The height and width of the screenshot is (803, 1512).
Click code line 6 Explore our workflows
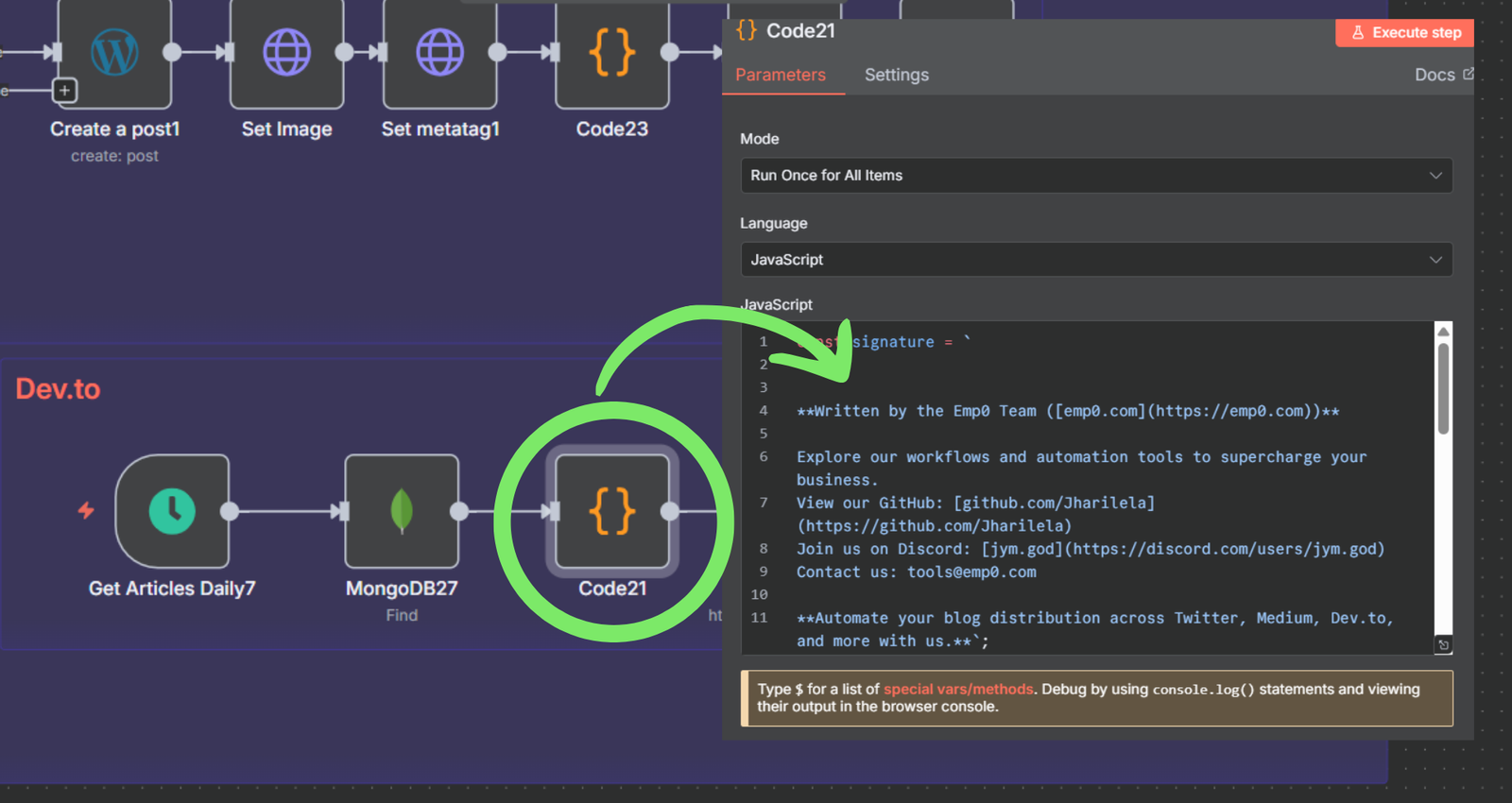(1081, 468)
